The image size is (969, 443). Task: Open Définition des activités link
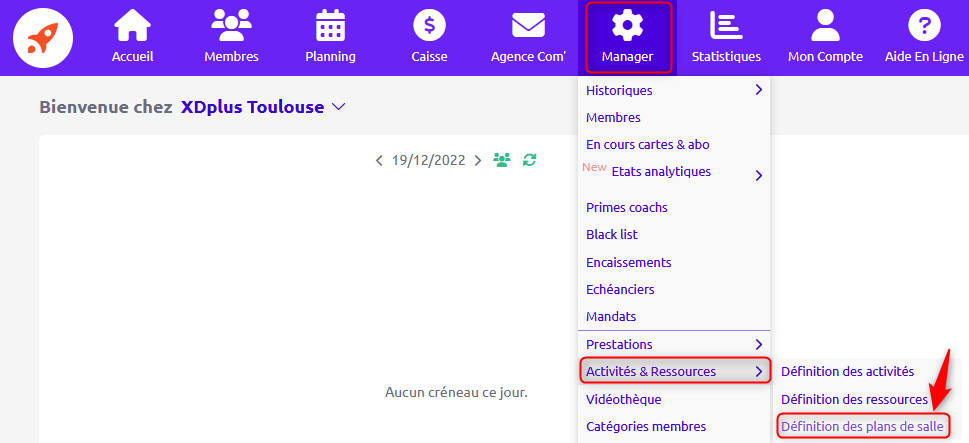click(847, 371)
